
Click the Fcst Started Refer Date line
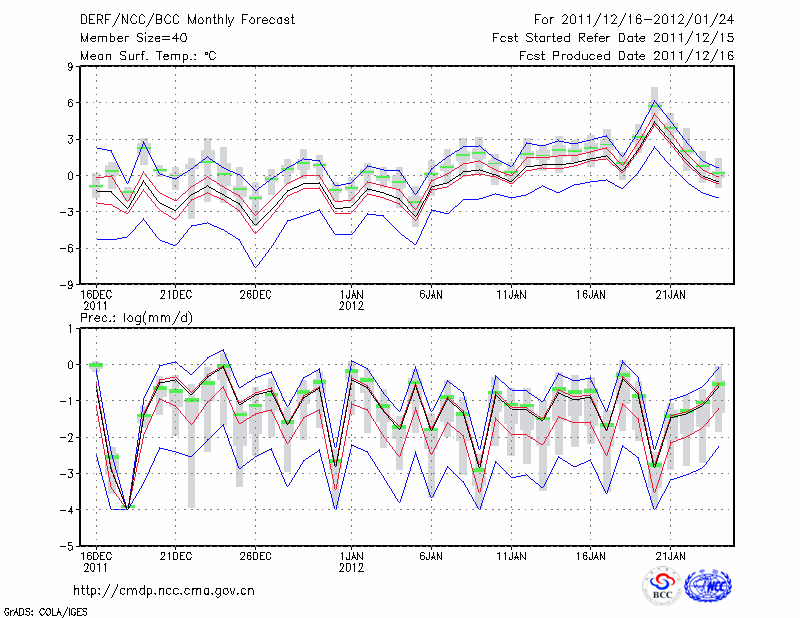coord(613,38)
